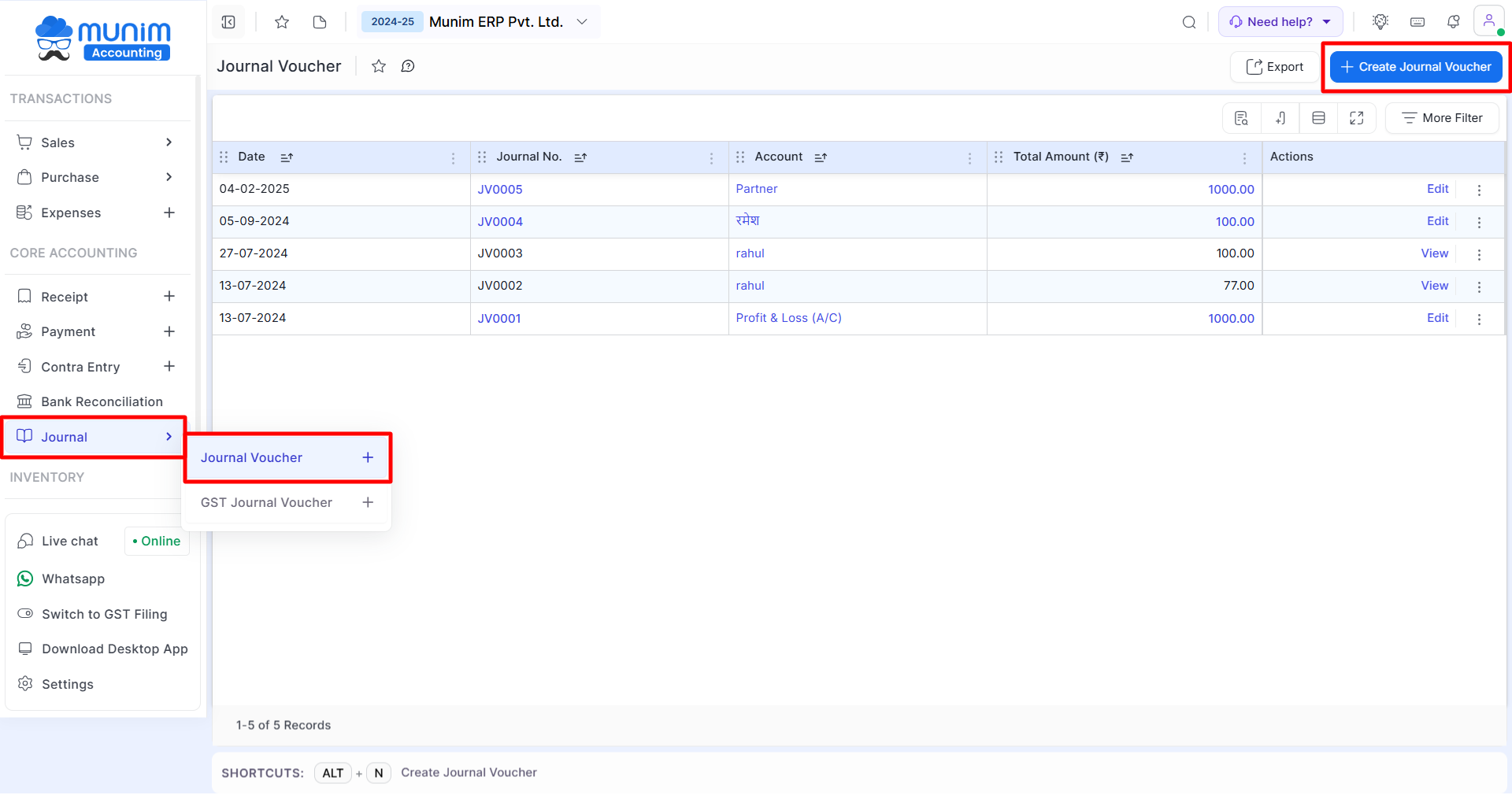Click the Export button
The width and height of the screenshot is (1512, 795).
(x=1274, y=67)
